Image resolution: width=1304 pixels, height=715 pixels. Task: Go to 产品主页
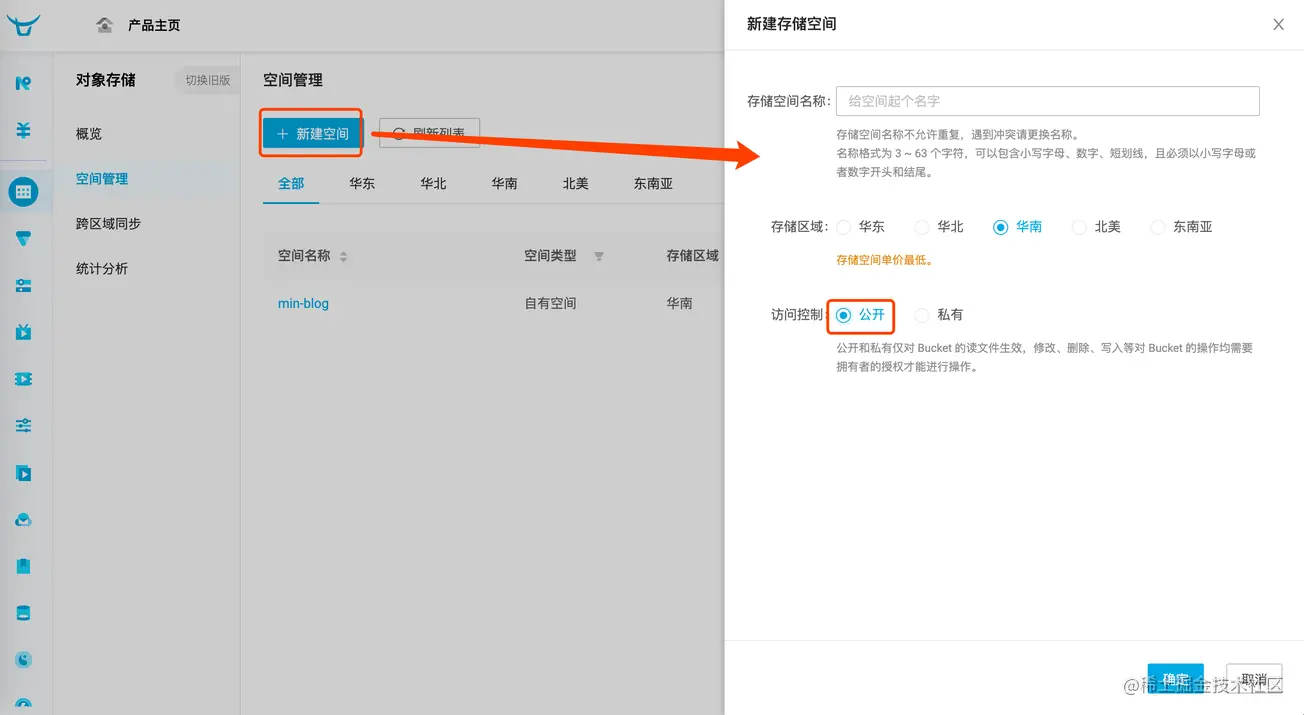click(154, 25)
